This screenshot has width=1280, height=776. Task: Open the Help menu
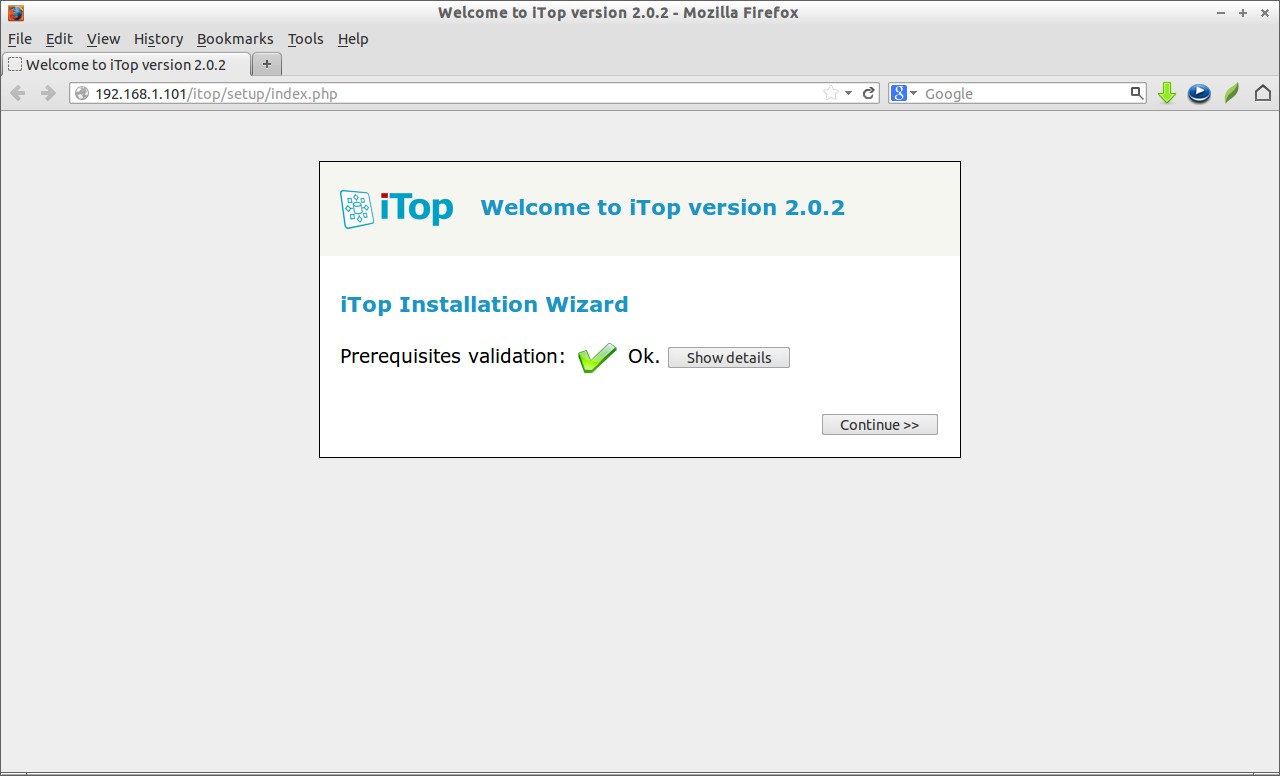353,39
